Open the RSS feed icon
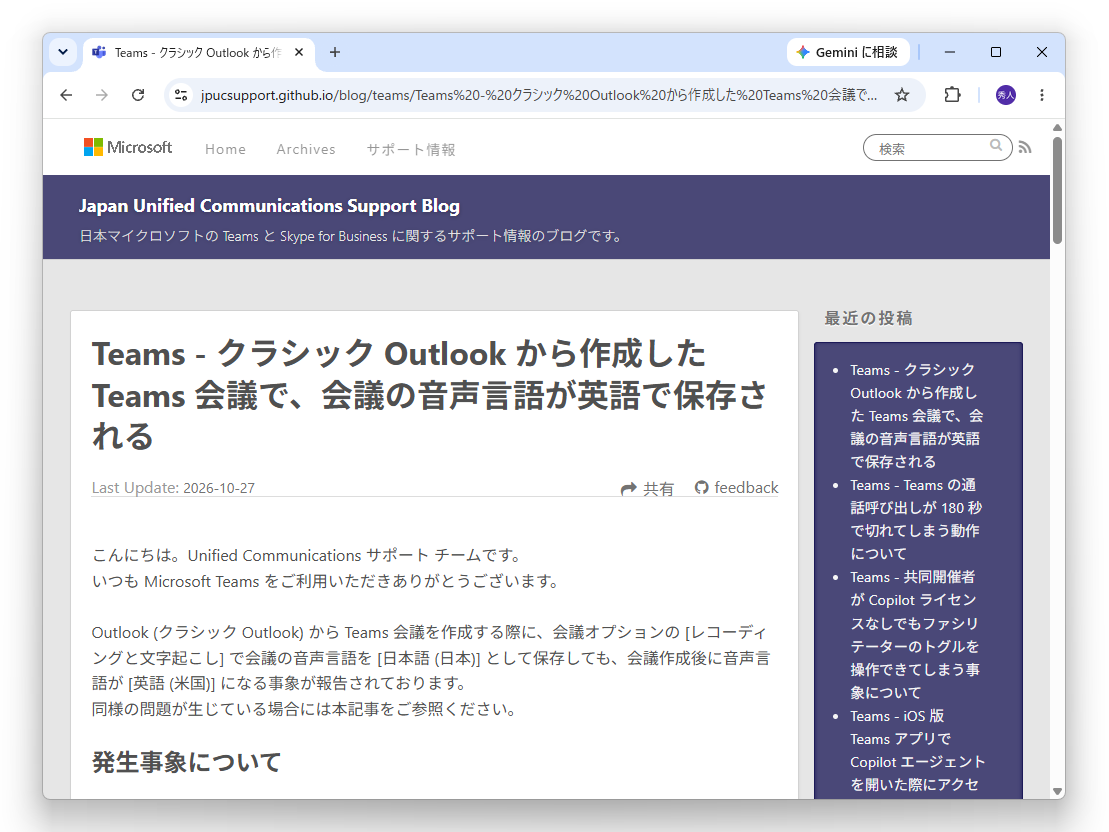Screen dimensions: 1109x832 point(1025,147)
